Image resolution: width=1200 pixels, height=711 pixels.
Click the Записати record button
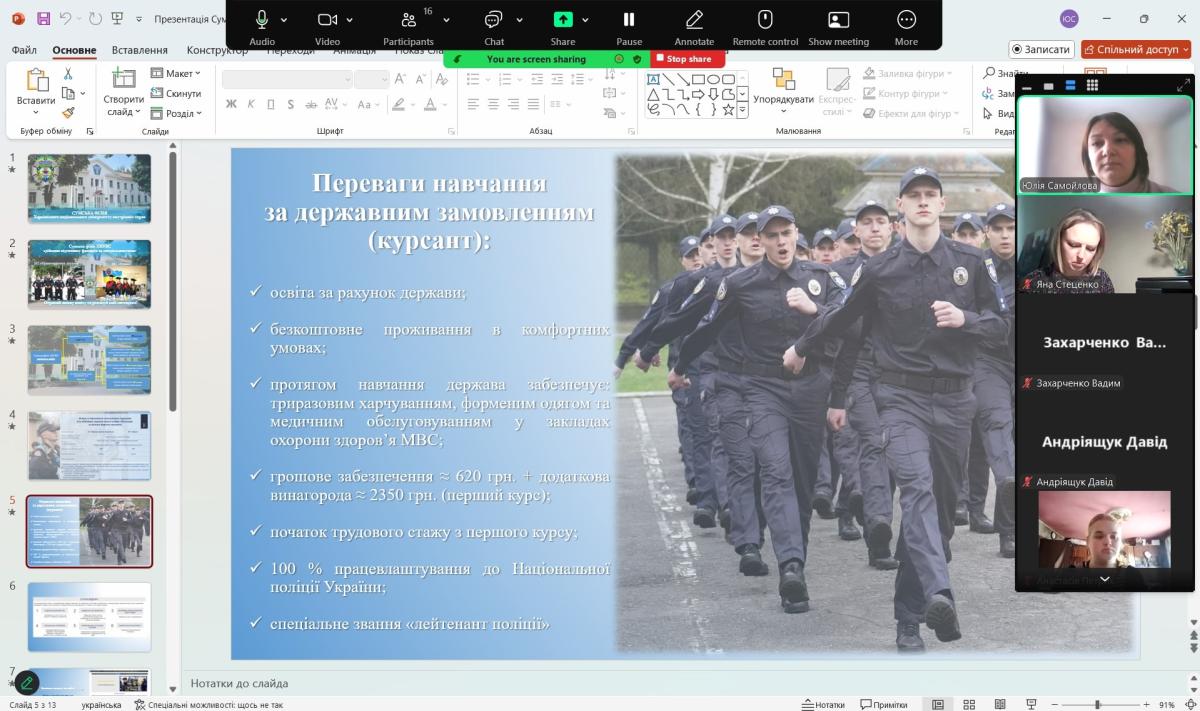tap(1041, 49)
